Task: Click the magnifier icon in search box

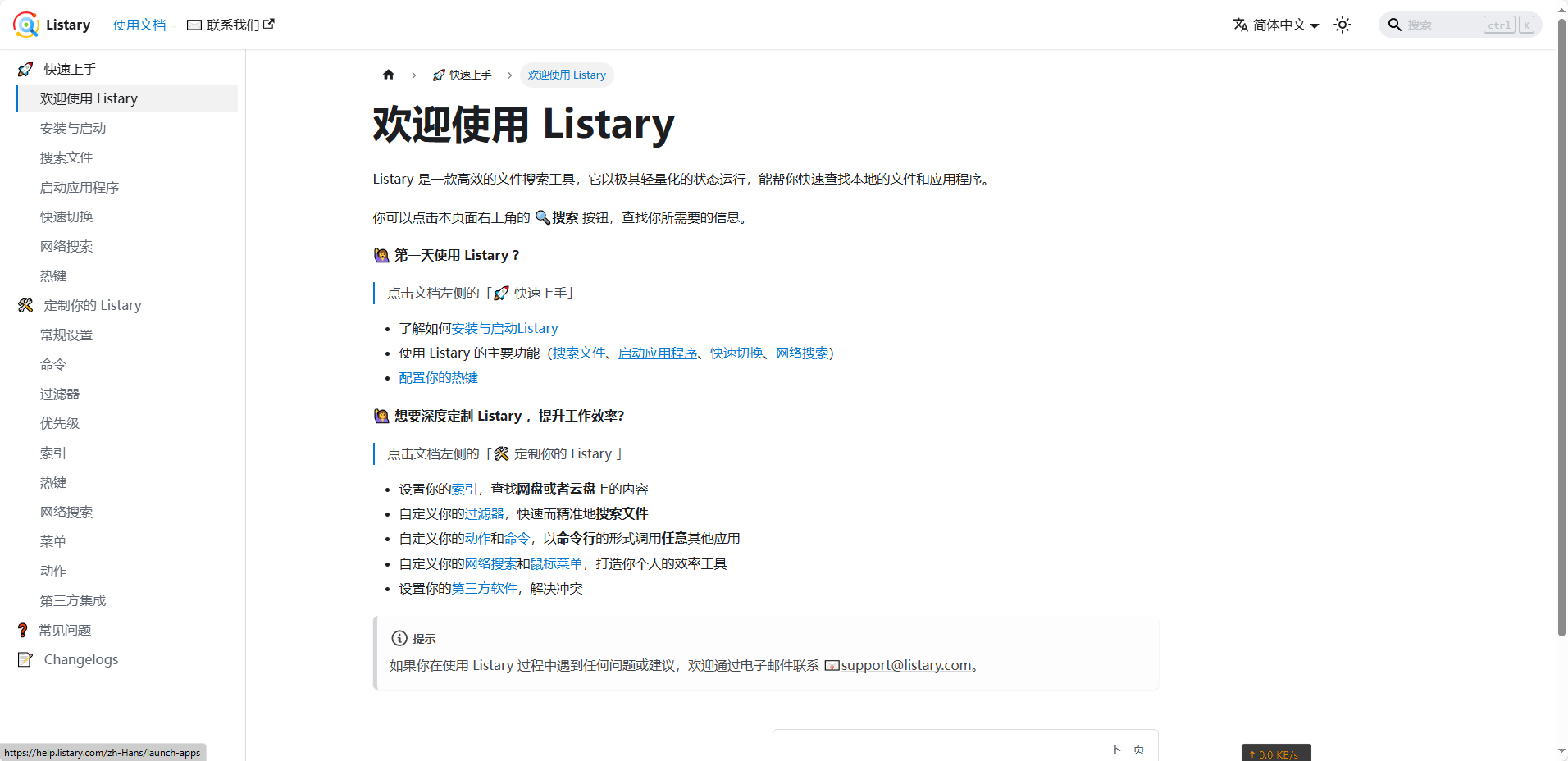Action: coord(1394,25)
